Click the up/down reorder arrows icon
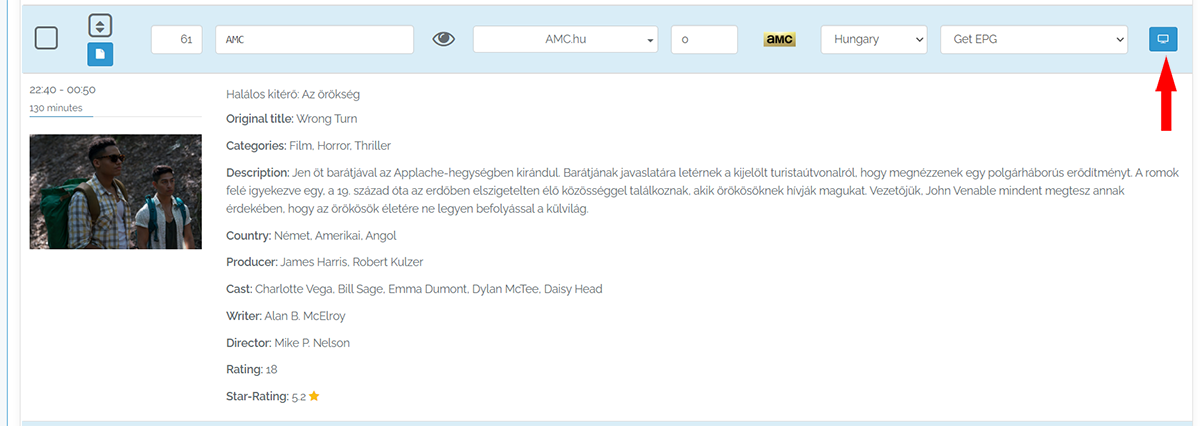The image size is (1200, 426). click(x=100, y=26)
